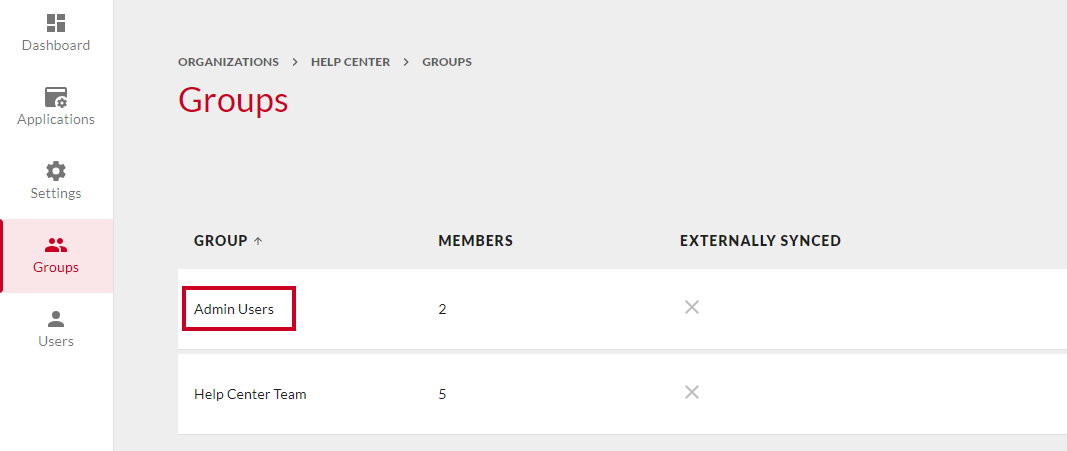Sort by EXTERNALLY SYNCED column header
Viewport: 1067px width, 451px height.
tap(760, 241)
